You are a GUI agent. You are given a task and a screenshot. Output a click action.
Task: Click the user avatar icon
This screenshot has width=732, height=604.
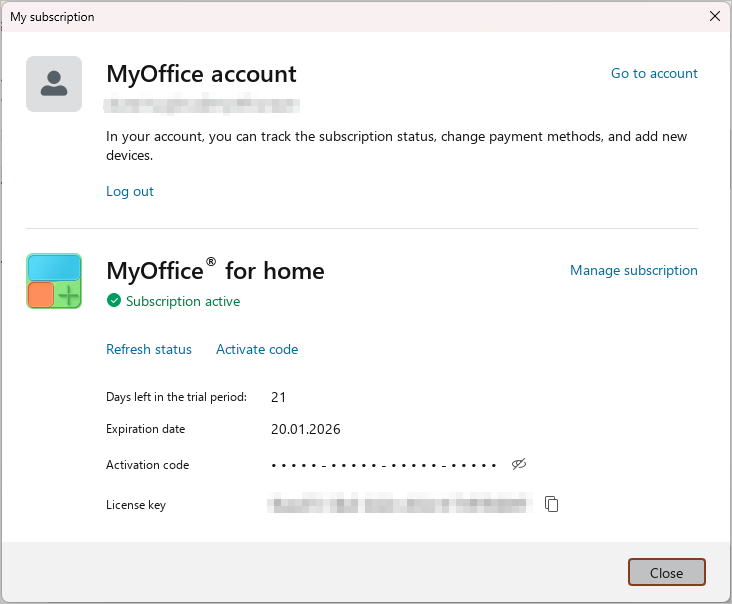[54, 84]
